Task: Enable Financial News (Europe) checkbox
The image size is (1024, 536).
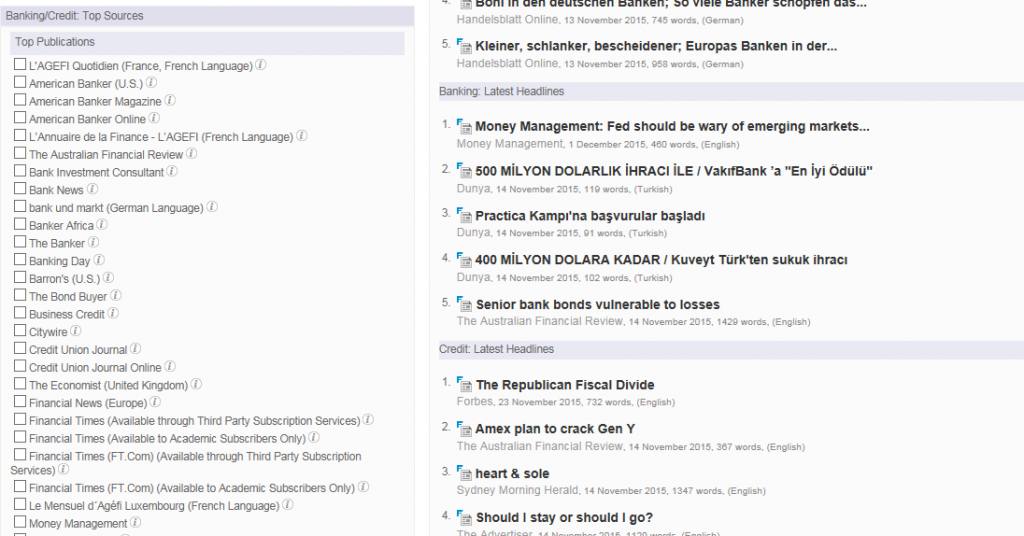Action: pyautogui.click(x=20, y=402)
